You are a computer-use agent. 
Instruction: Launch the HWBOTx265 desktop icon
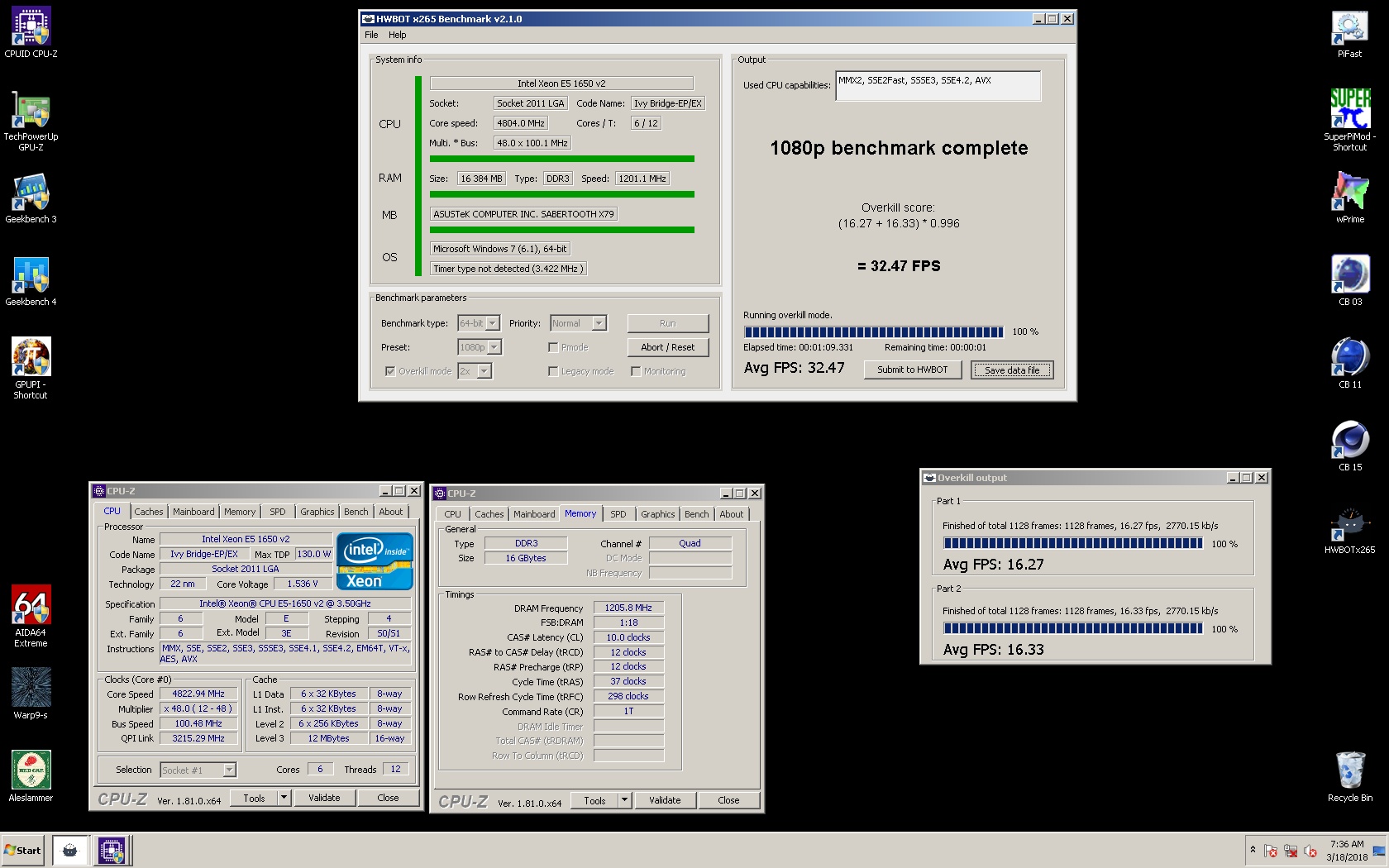coord(1350,529)
